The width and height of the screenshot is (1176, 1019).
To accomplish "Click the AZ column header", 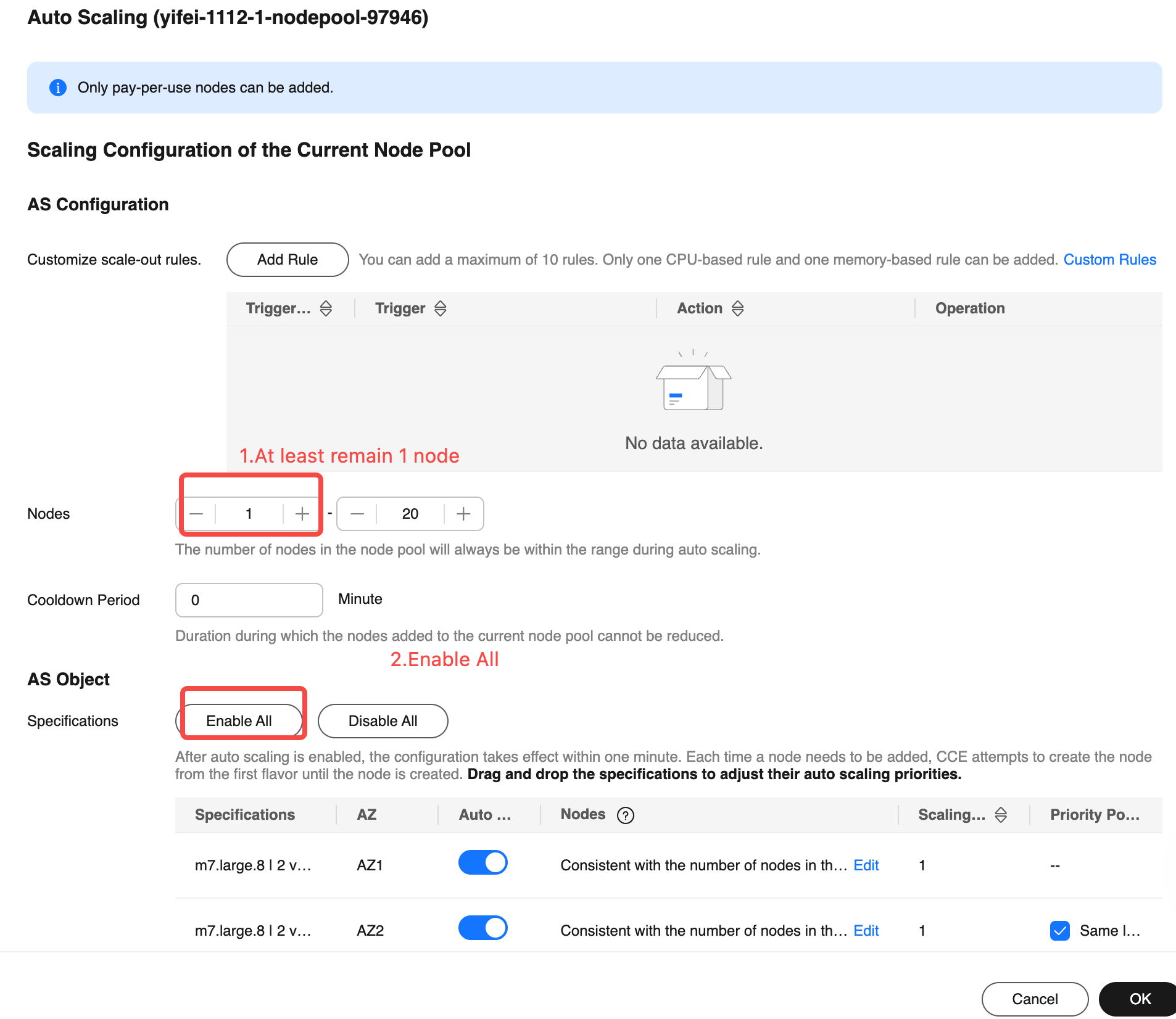I will tap(366, 815).
